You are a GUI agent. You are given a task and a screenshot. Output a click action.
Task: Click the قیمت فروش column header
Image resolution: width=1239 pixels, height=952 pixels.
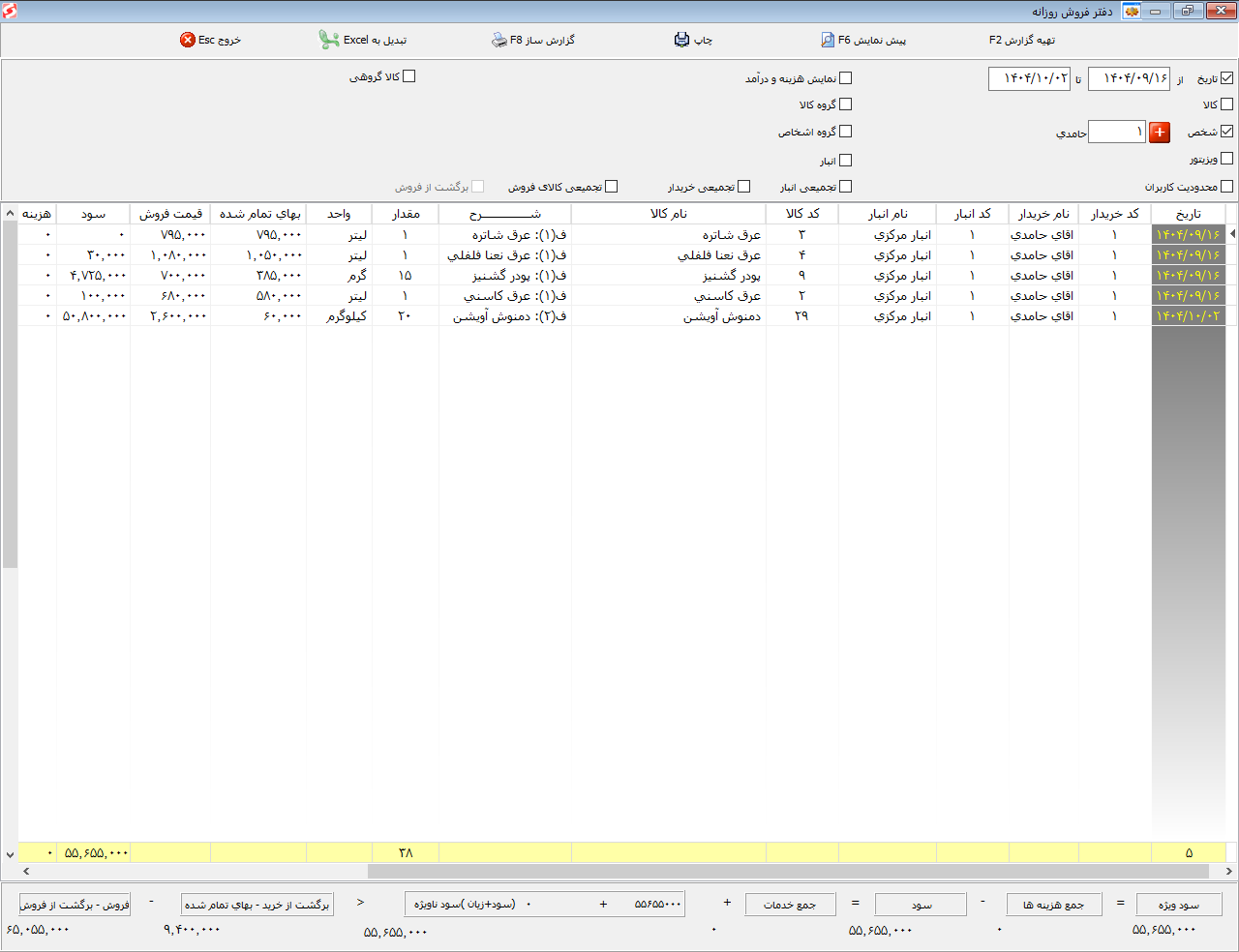pos(170,214)
